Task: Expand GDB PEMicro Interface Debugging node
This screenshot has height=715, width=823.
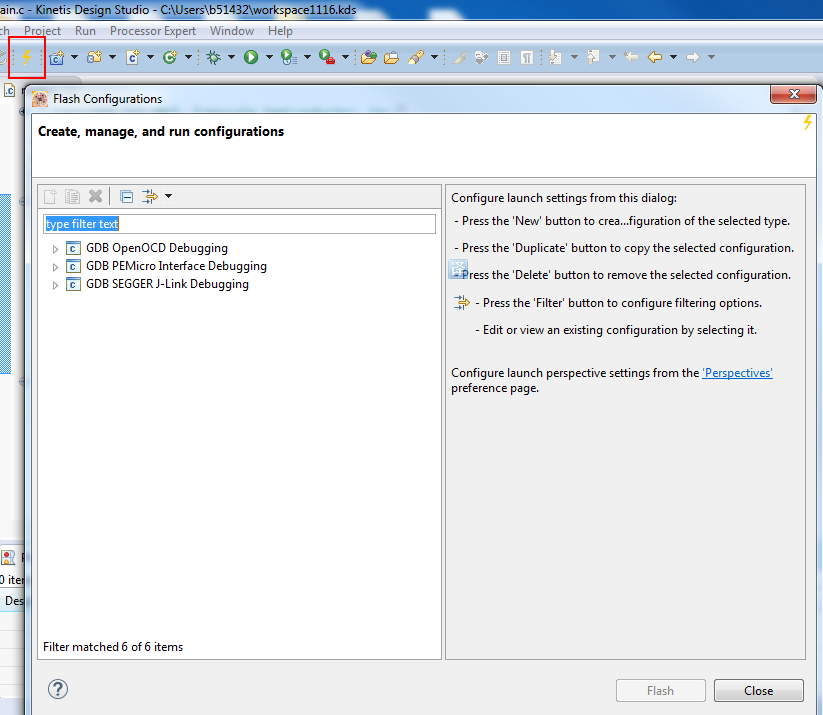Action: point(55,267)
